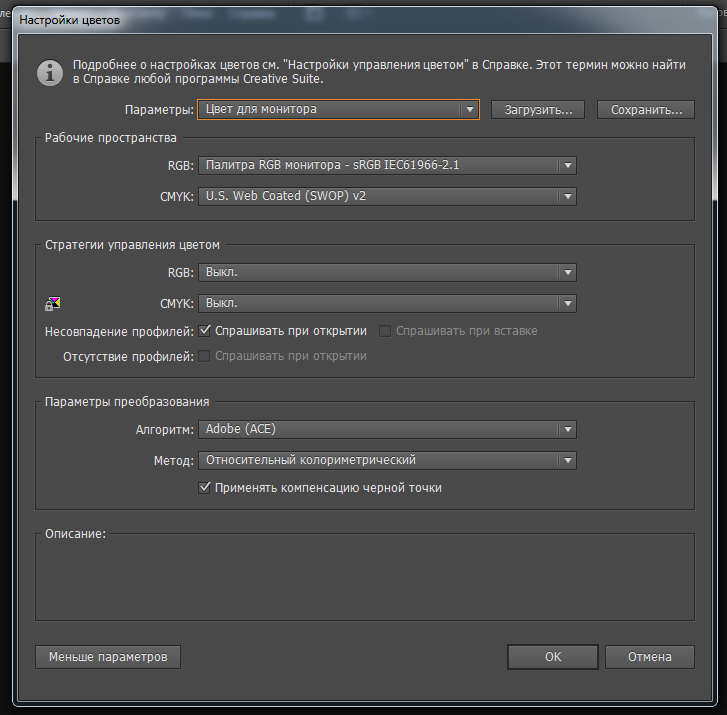Click Меньше параметров button
The image size is (727, 715).
coord(108,657)
